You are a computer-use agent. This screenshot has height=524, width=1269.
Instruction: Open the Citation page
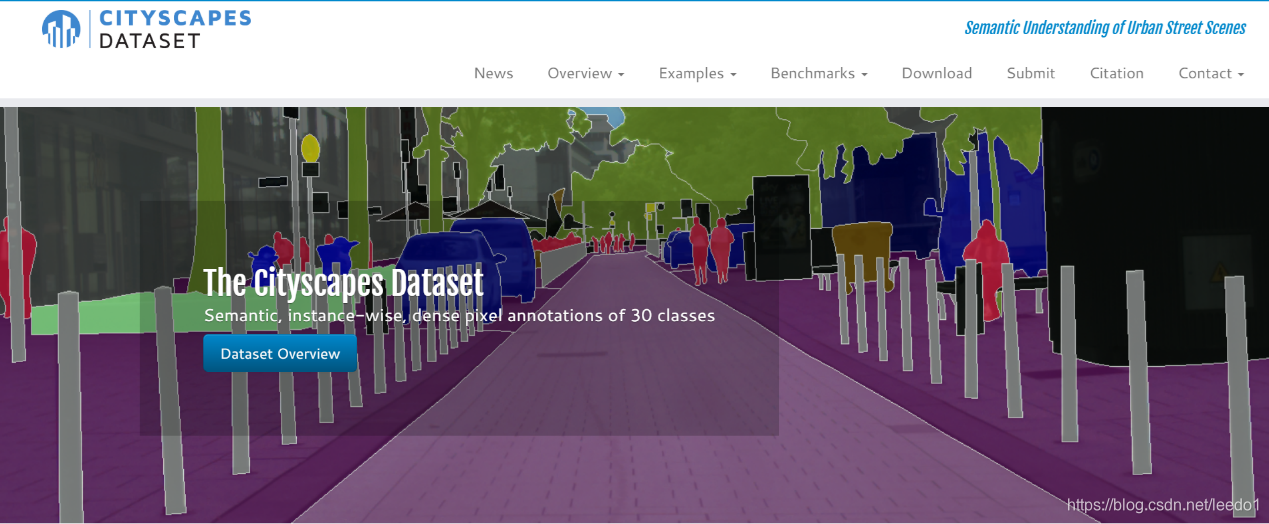tap(1116, 73)
